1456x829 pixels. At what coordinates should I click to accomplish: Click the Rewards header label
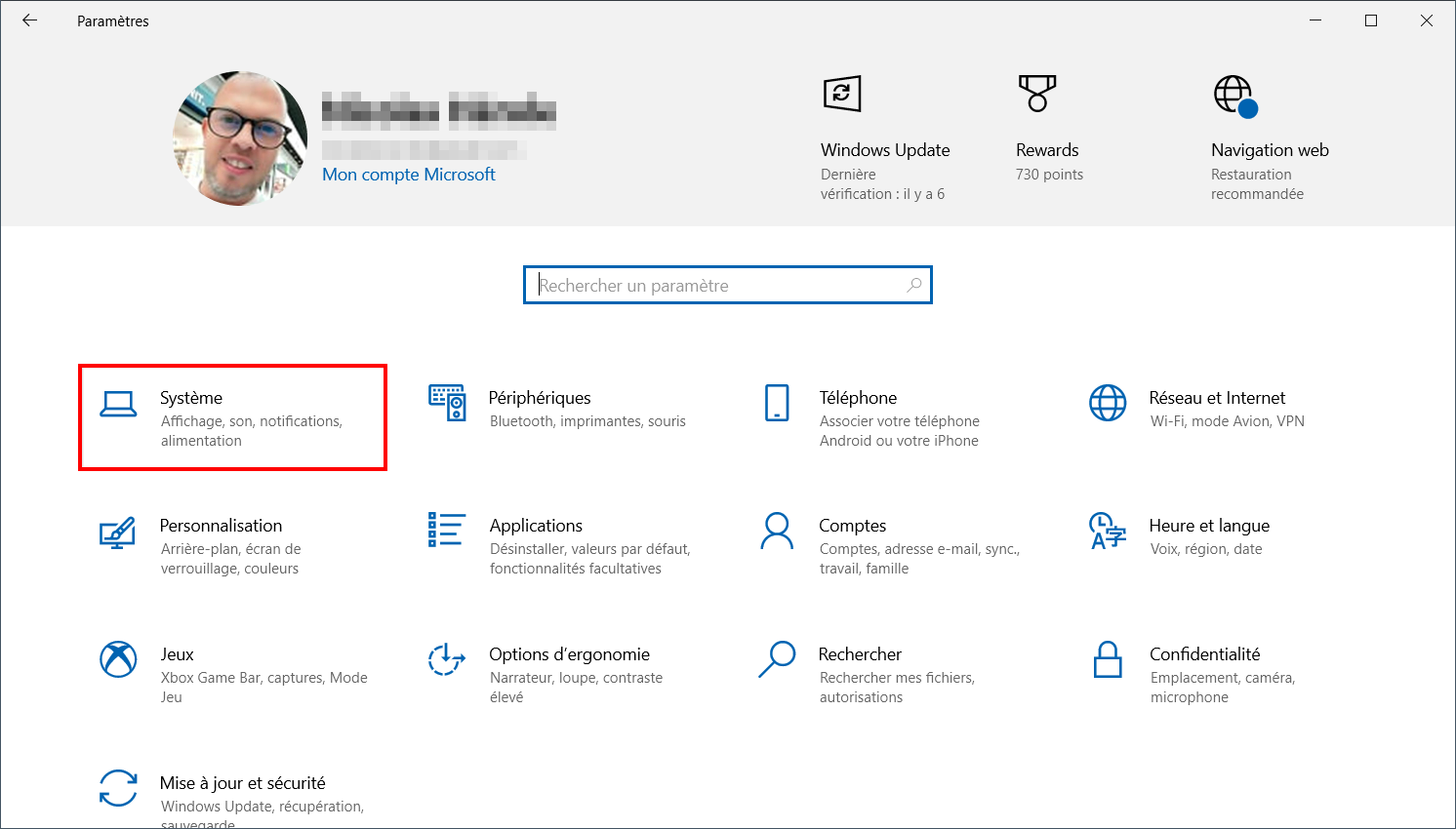click(x=1047, y=150)
